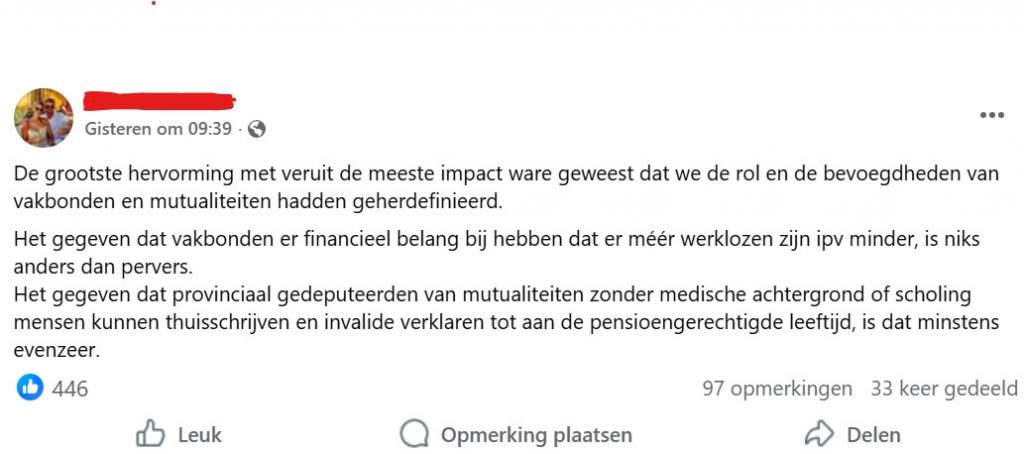Open the "97 opmerkingen" comments link
This screenshot has width=1024, height=454.
(777, 388)
